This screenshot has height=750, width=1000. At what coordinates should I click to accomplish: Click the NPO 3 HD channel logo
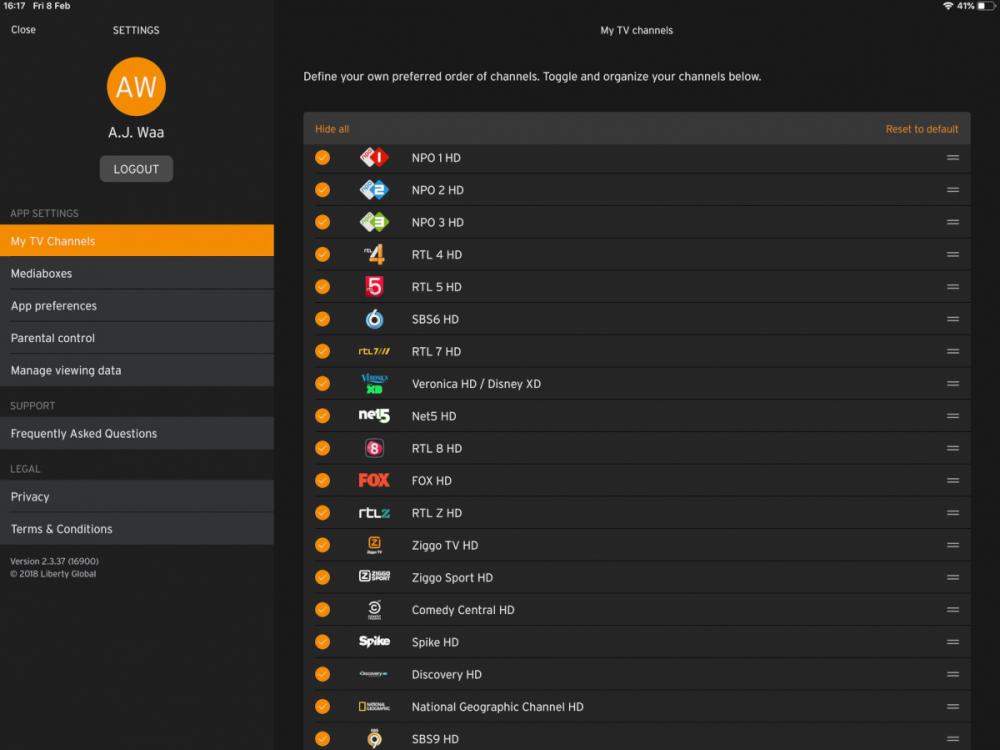[374, 222]
